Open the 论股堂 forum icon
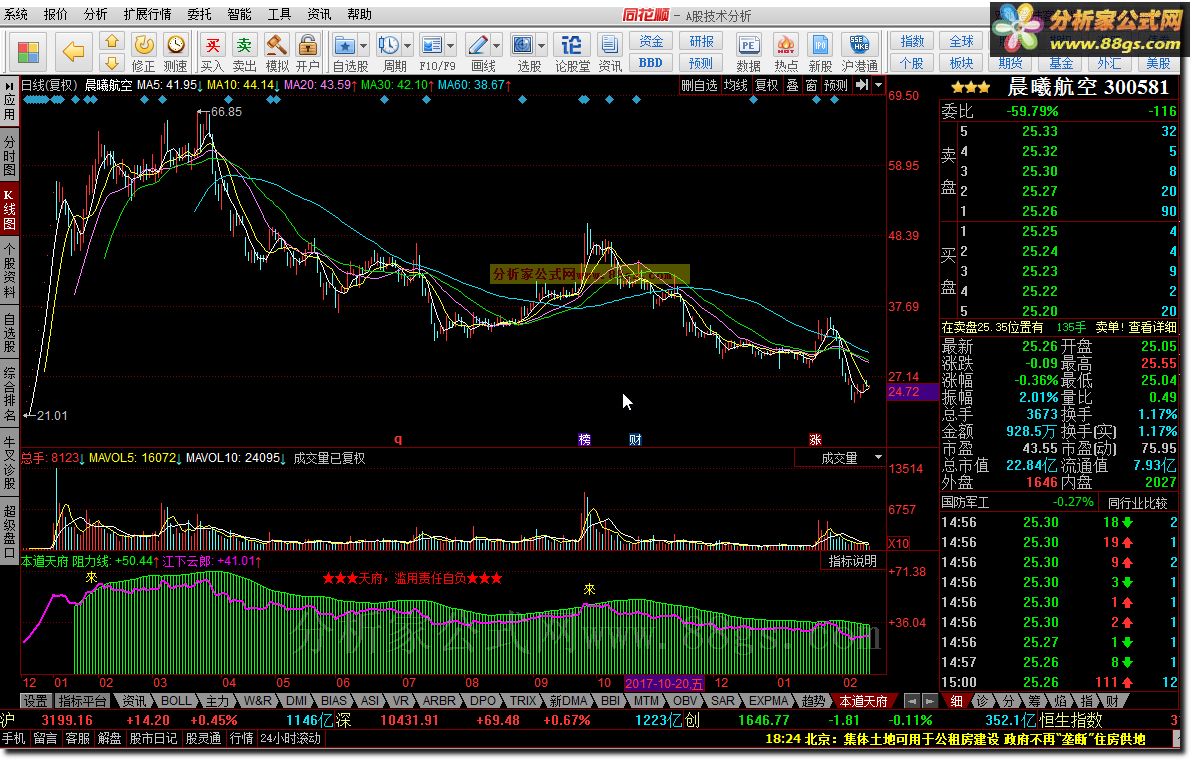The height and width of the screenshot is (760, 1192). 572,52
